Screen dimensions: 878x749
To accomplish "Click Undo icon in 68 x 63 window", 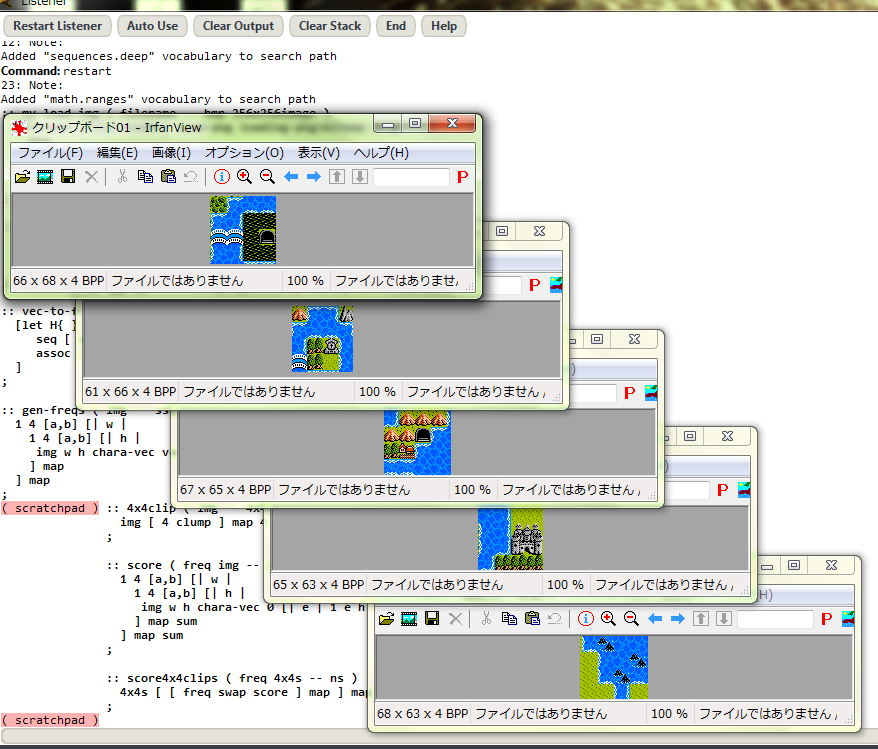I will pos(555,619).
